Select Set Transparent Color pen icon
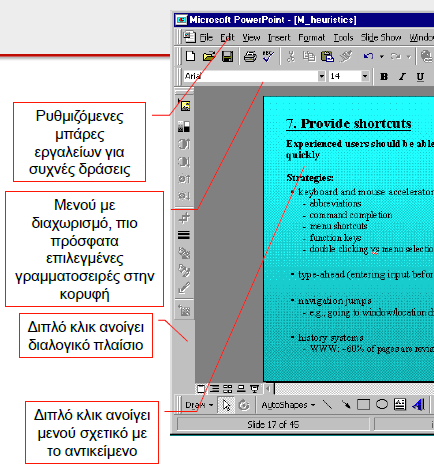 184,288
